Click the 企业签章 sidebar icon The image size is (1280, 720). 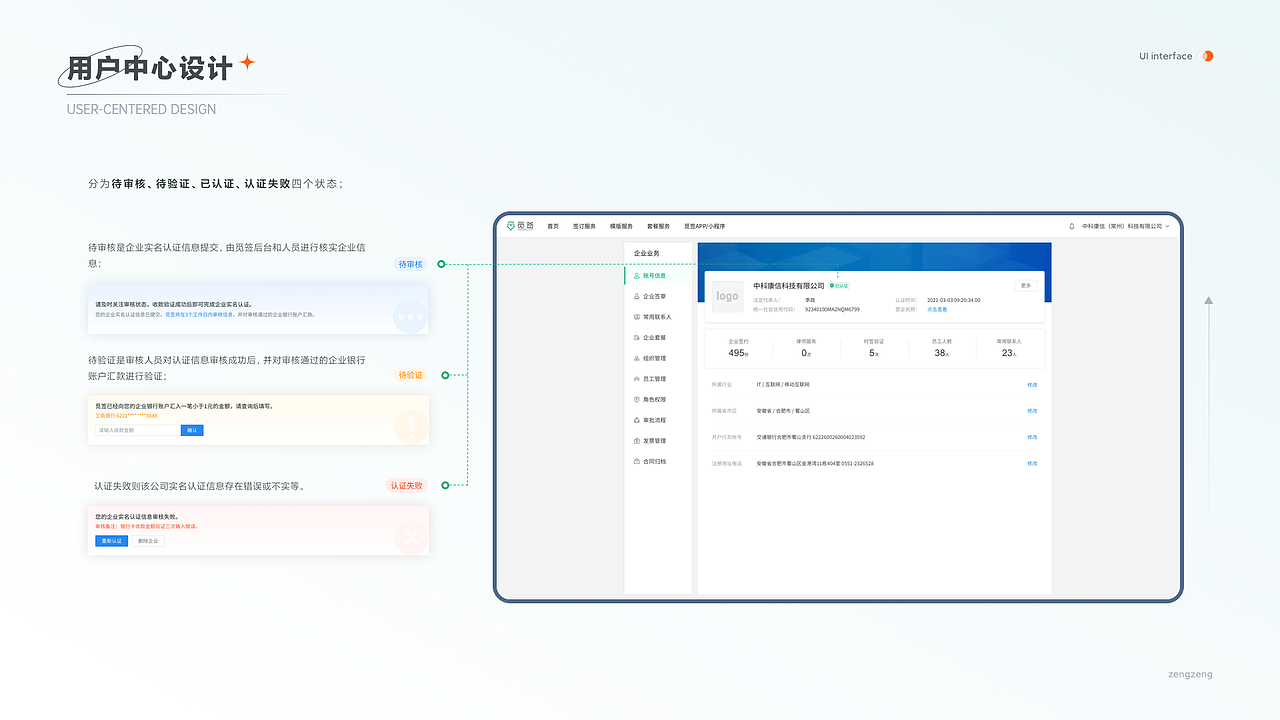point(637,296)
